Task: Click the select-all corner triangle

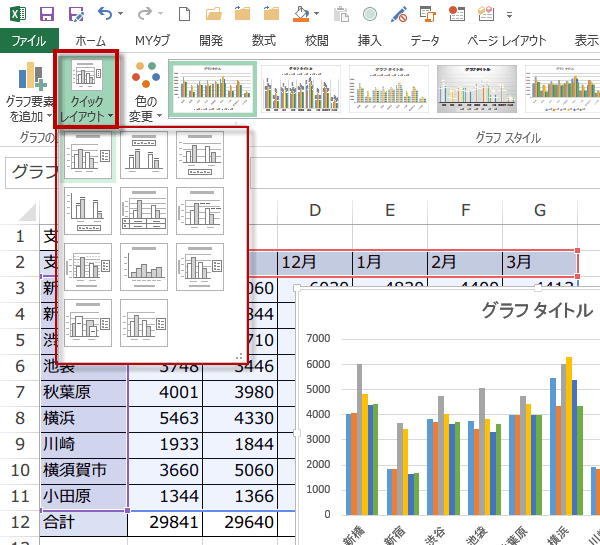Action: (x=28, y=212)
